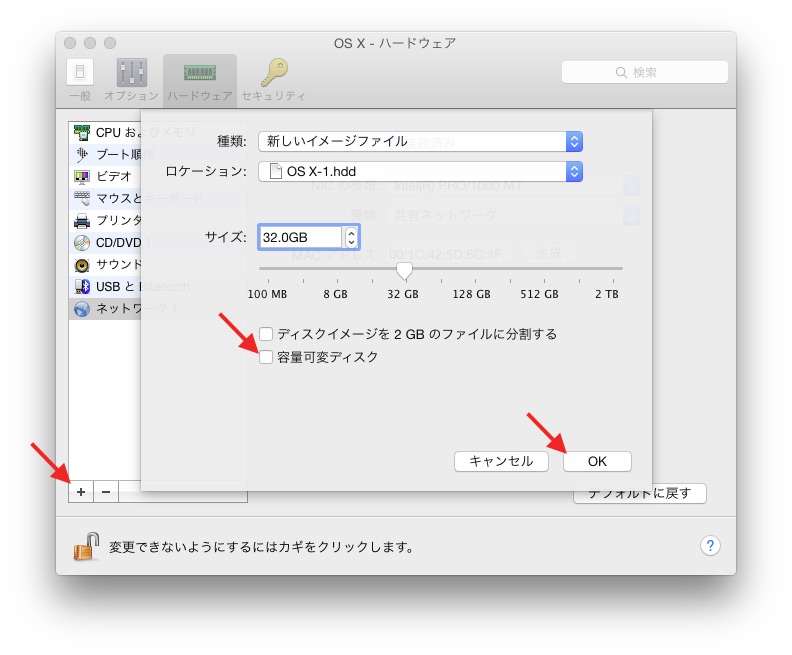Confirm the dialog with OK
Image resolution: width=792 pixels, height=655 pixels.
pyautogui.click(x=597, y=461)
